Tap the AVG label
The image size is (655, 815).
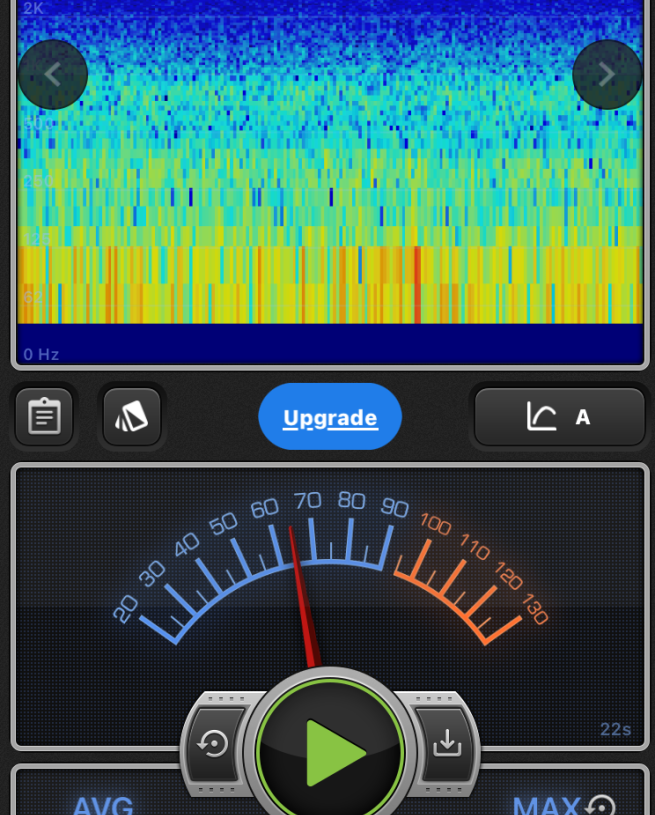[103, 805]
